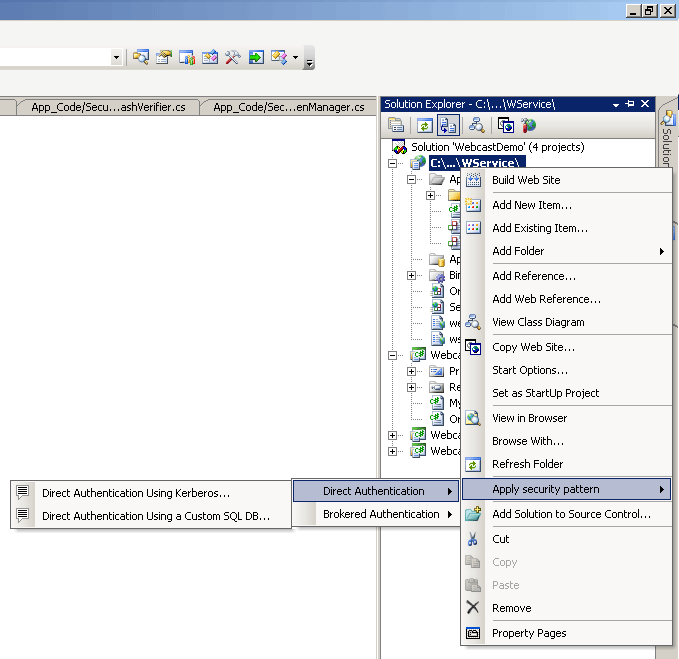This screenshot has width=679, height=659.
Task: Choose Refresh Folder menu entry
Action: point(567,464)
